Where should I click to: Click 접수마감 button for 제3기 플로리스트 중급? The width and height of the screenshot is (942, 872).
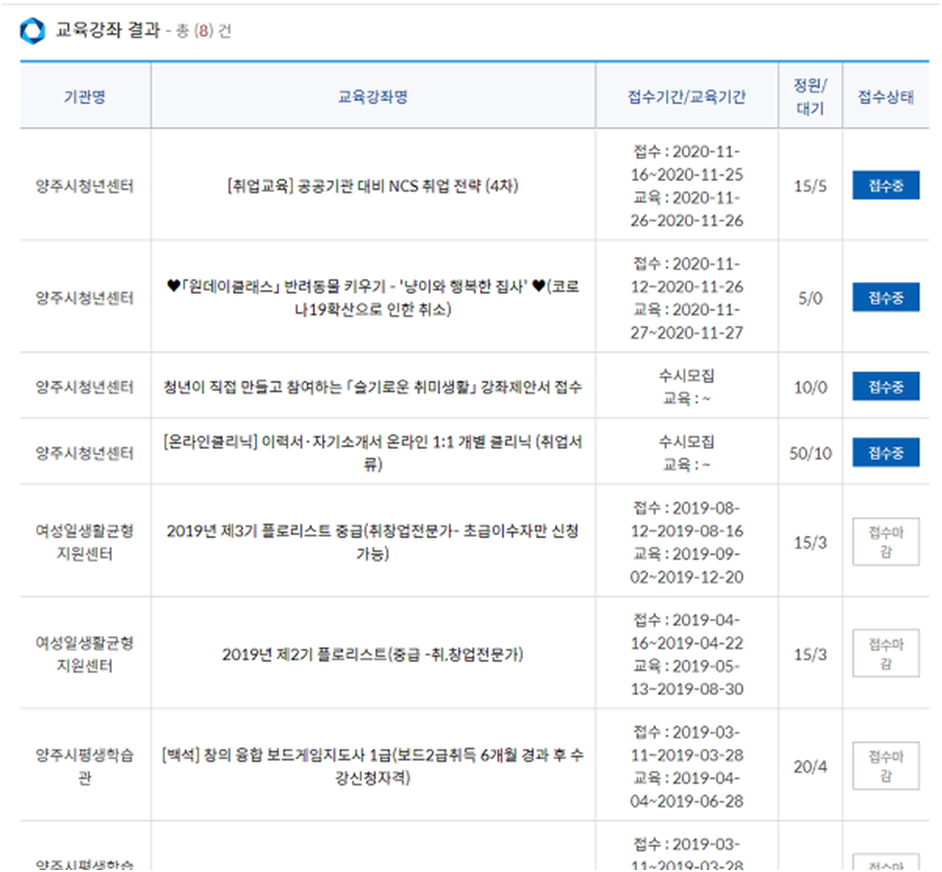pos(886,541)
